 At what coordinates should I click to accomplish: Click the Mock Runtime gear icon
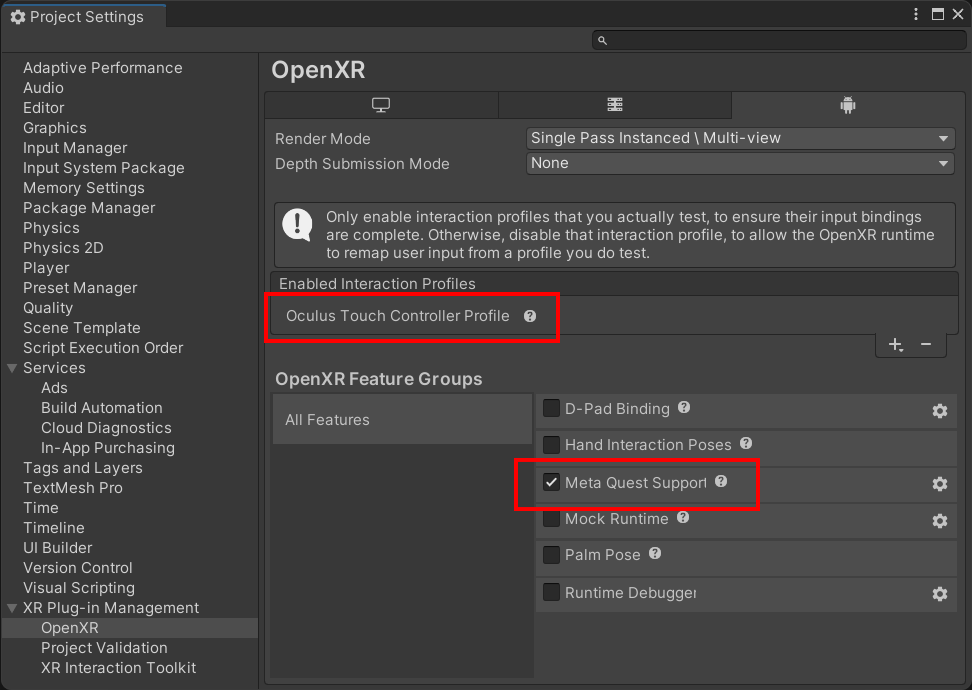[x=939, y=521]
